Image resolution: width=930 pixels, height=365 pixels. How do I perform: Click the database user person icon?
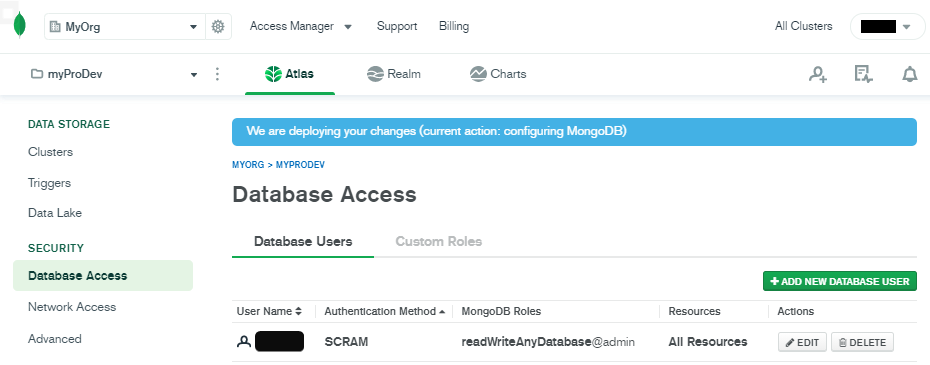click(x=244, y=342)
